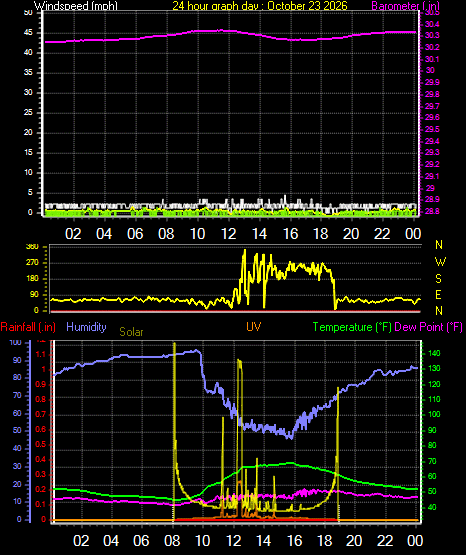
Task: Click the '20' hour label under humidity graph
Action: (353, 541)
